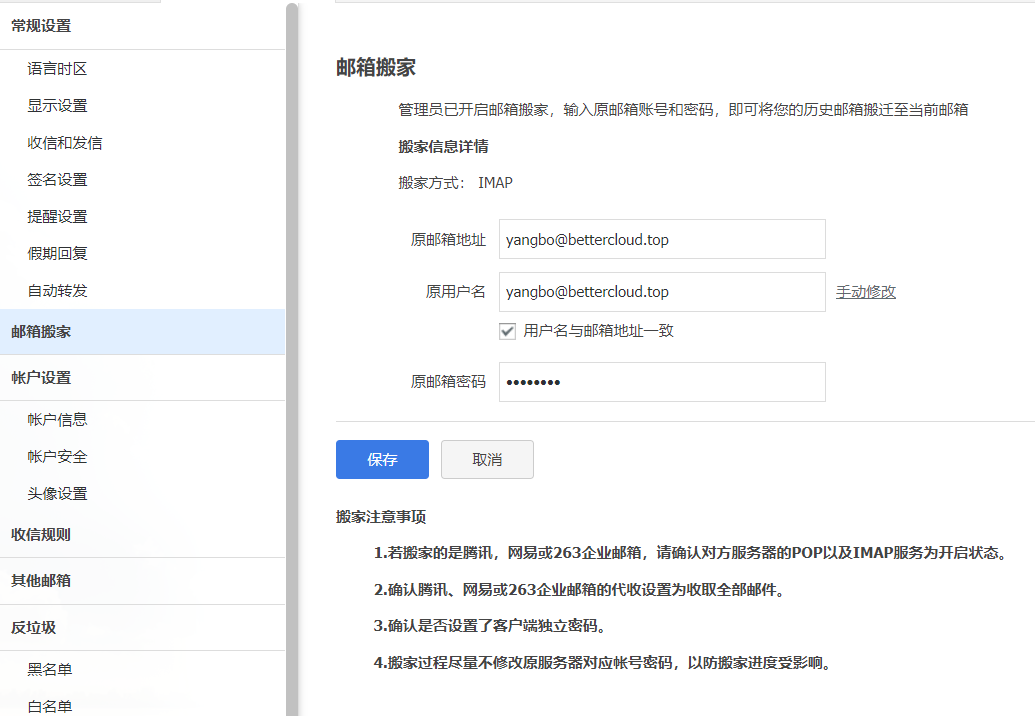Viewport: 1035px width, 716px height.
Task: Select the 原邮箱密码 password field
Action: [x=661, y=382]
